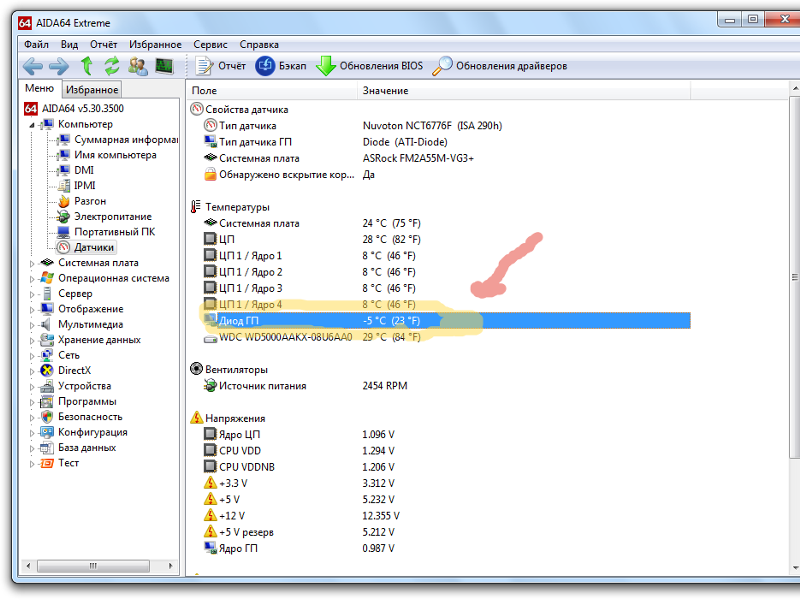Screen dimensions: 800x600
Task: Click the Программы tree icon
Action: coord(47,402)
